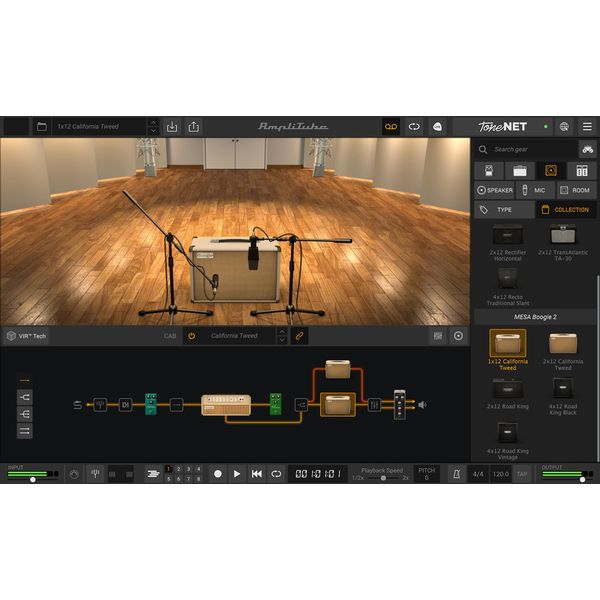Click the output speaker icon in chain
This screenshot has height=600, width=600.
(422, 404)
